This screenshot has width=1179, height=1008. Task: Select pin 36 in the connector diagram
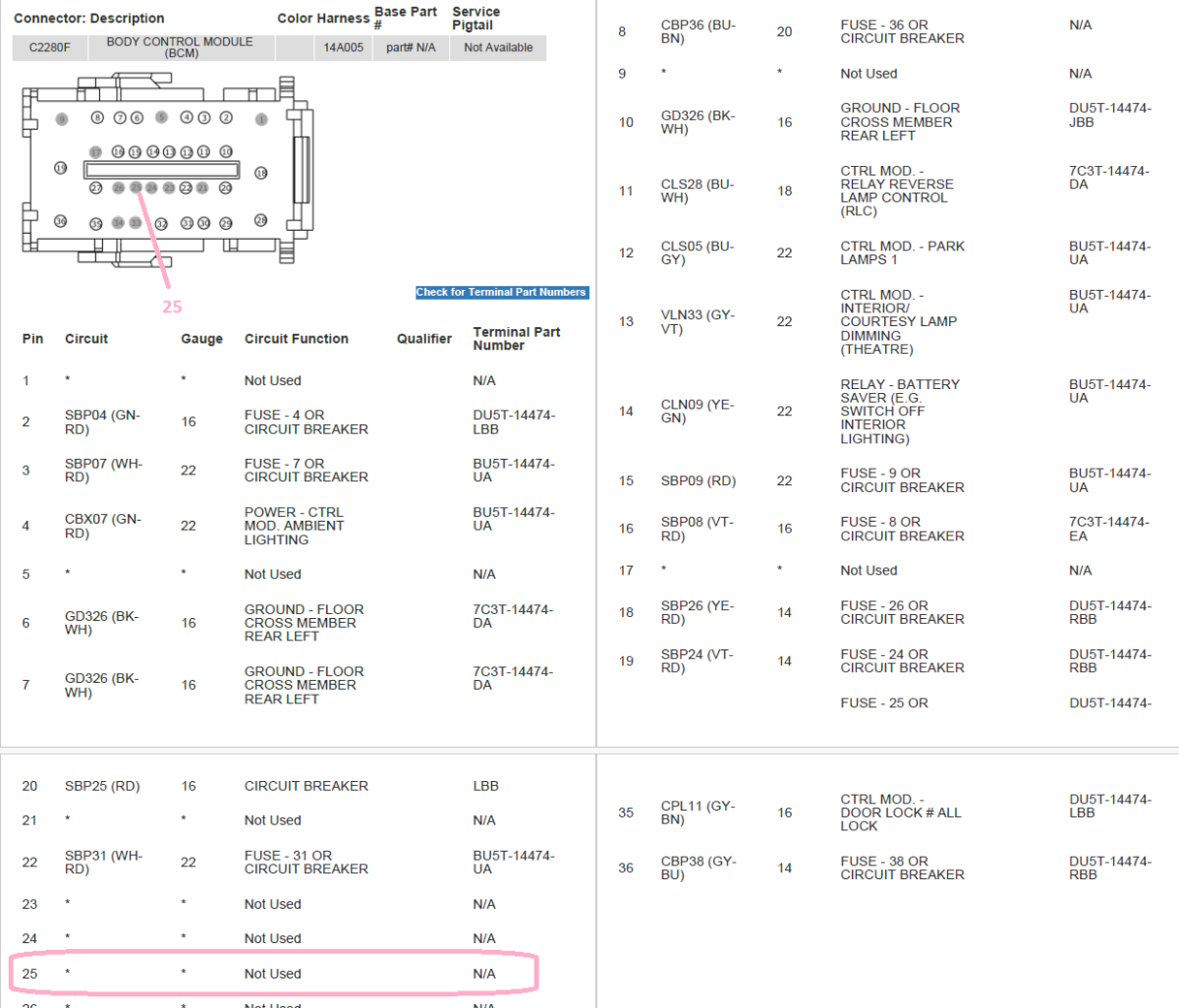[x=61, y=221]
